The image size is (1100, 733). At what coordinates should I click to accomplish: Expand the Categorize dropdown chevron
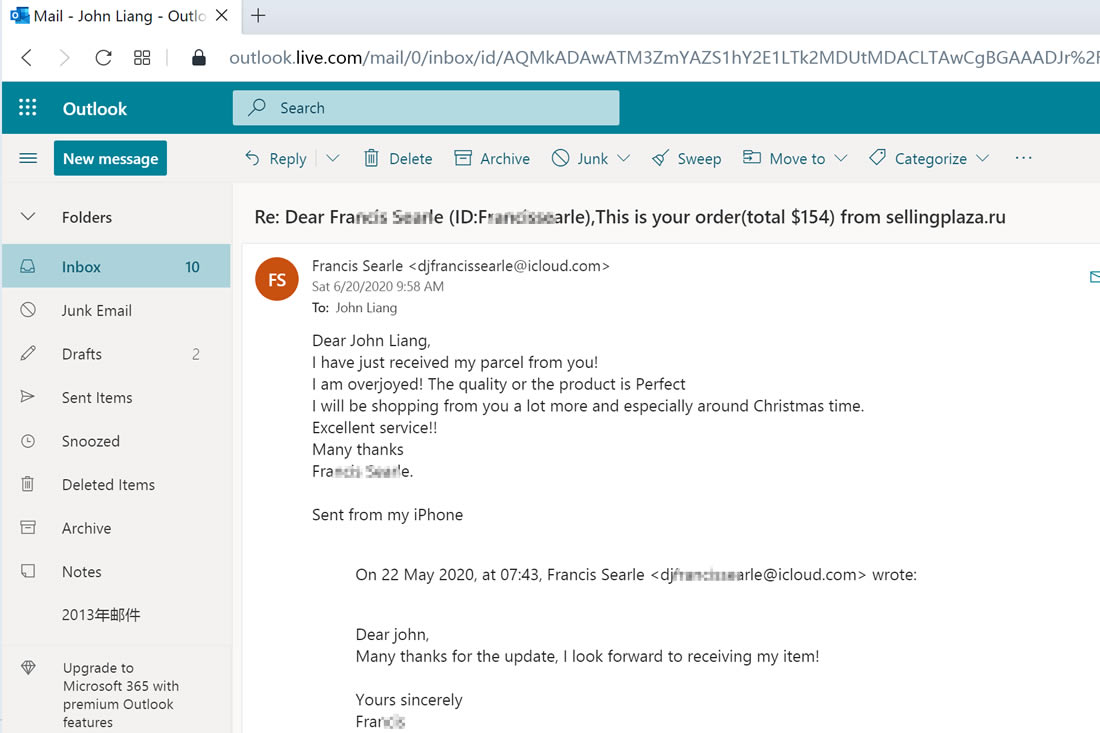tap(983, 159)
